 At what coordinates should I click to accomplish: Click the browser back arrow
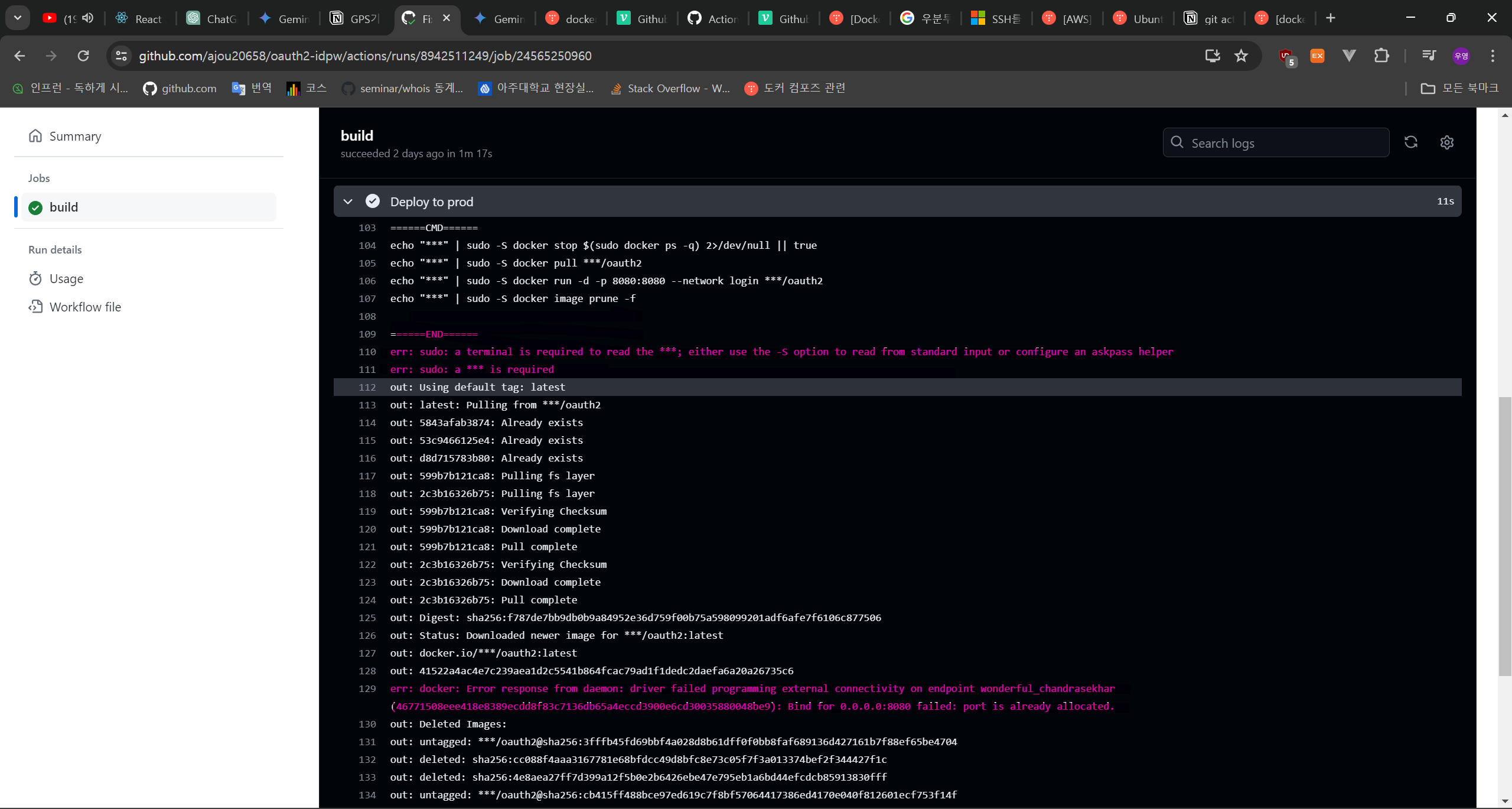click(x=19, y=56)
